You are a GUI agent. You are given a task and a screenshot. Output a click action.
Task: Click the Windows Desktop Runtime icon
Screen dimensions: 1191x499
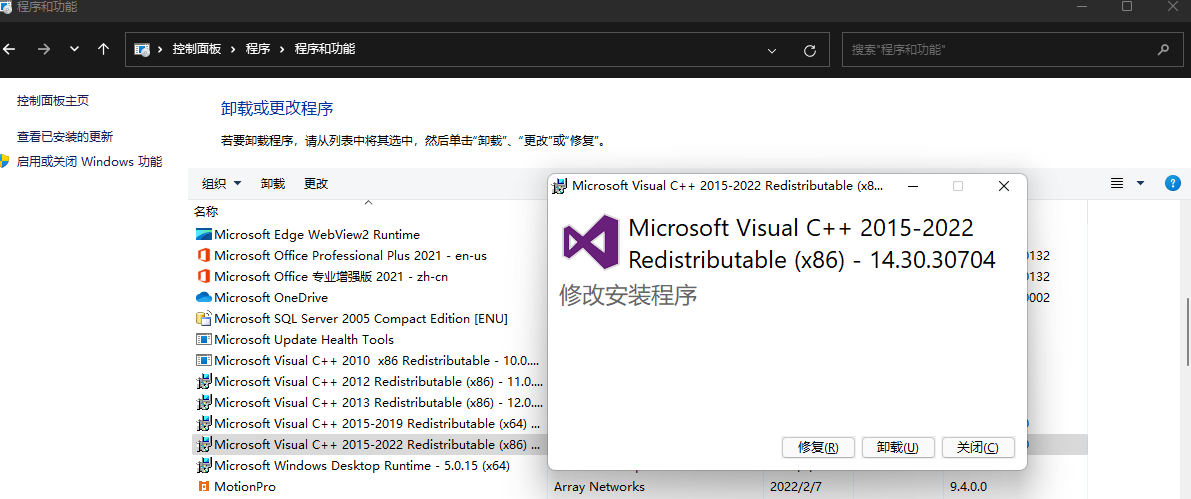tap(204, 465)
